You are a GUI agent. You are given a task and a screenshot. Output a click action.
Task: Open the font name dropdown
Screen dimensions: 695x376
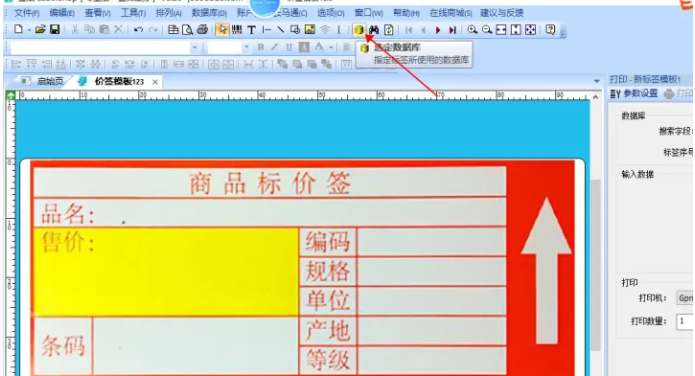coord(194,47)
